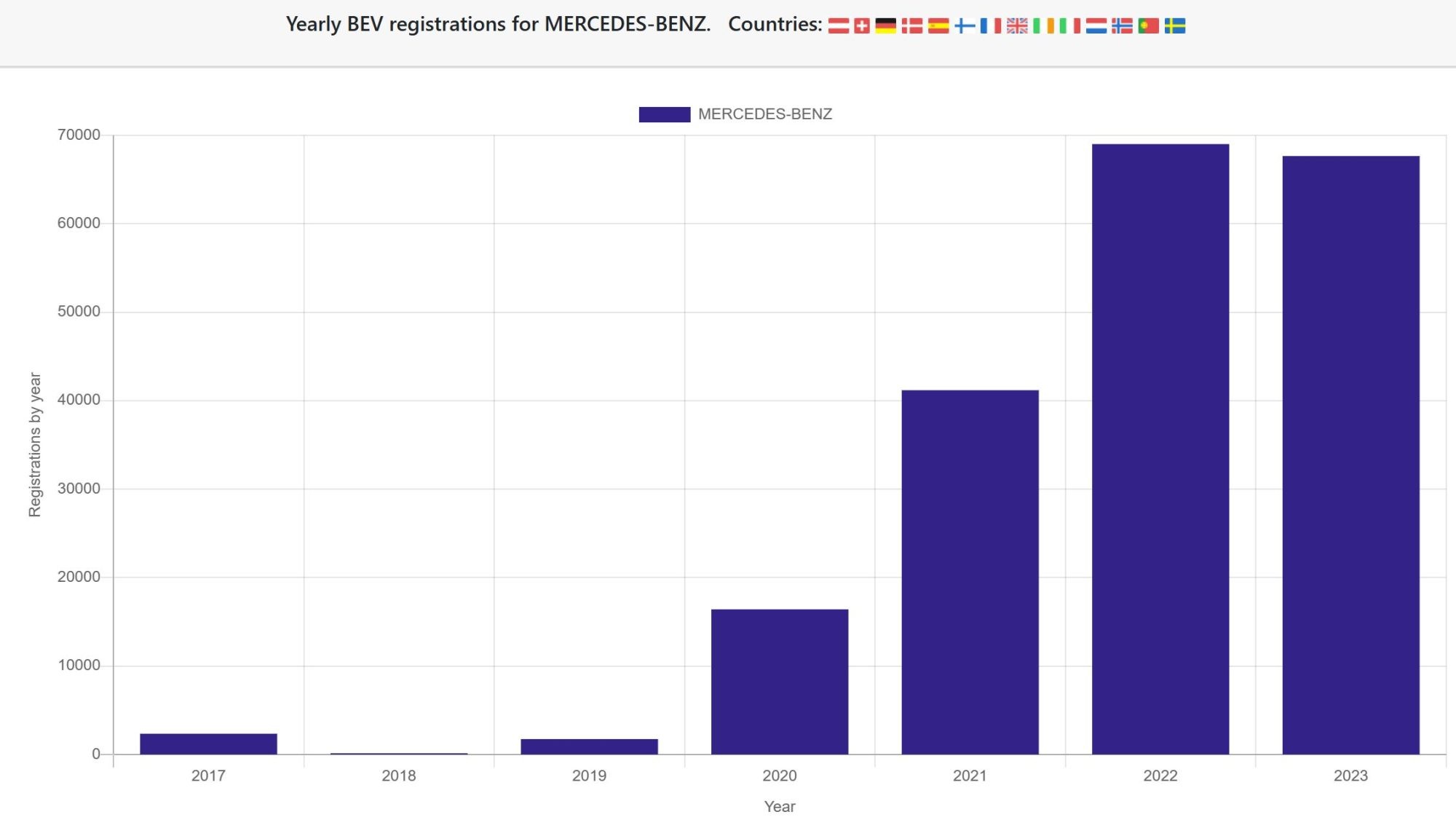
Task: Click the 2020 registrations bar
Action: pos(779,681)
